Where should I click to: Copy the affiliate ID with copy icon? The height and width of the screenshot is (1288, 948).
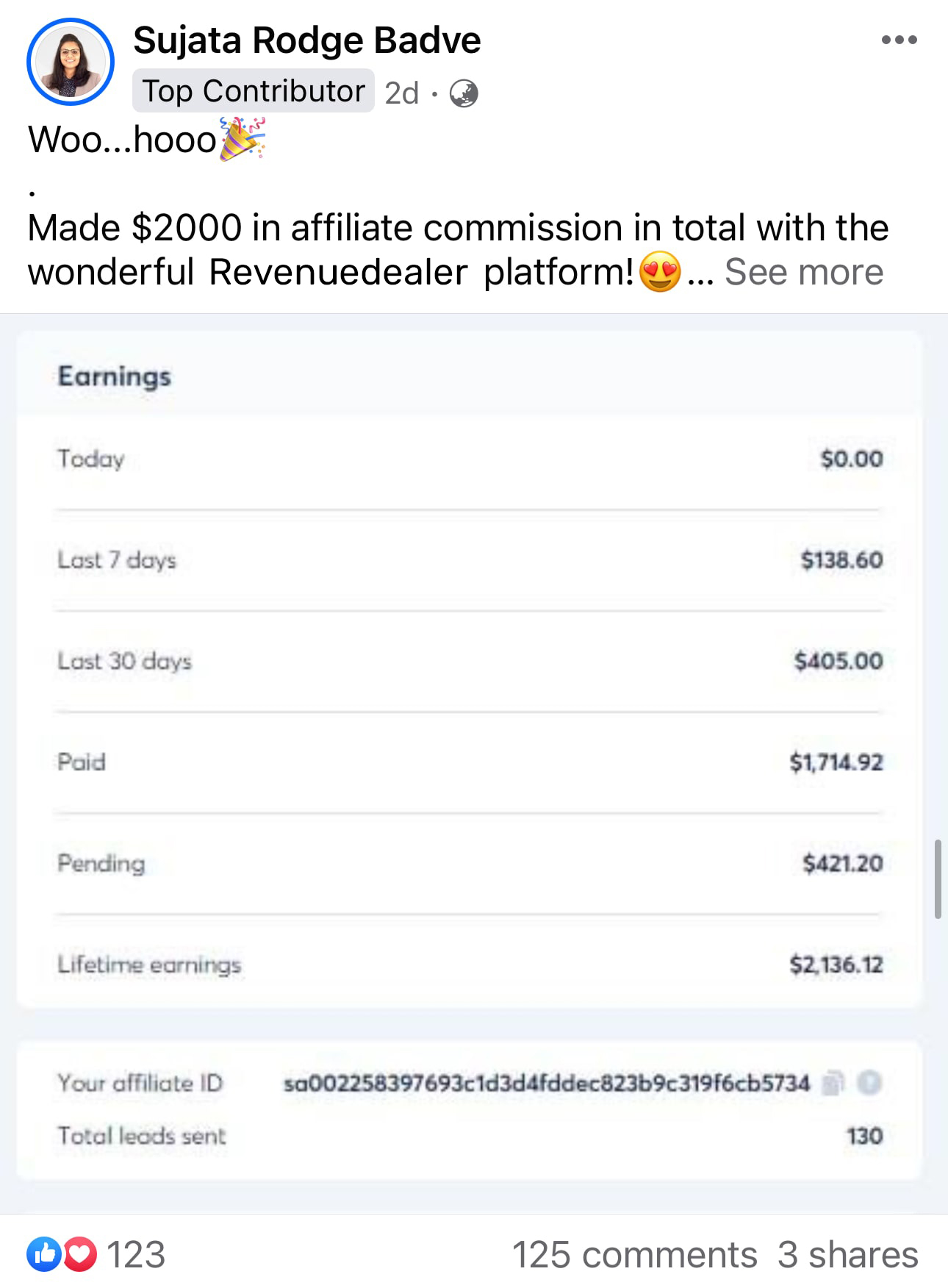pyautogui.click(x=832, y=1083)
